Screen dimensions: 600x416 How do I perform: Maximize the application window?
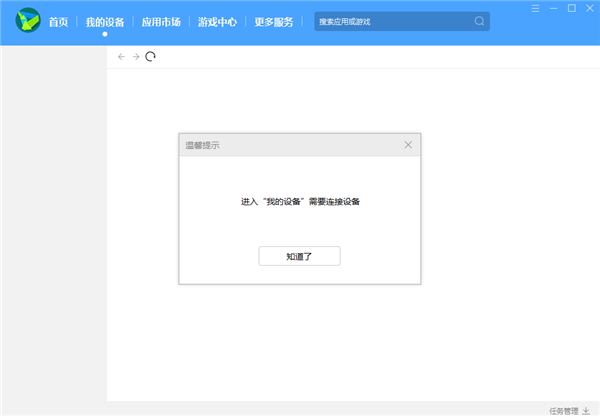point(572,8)
